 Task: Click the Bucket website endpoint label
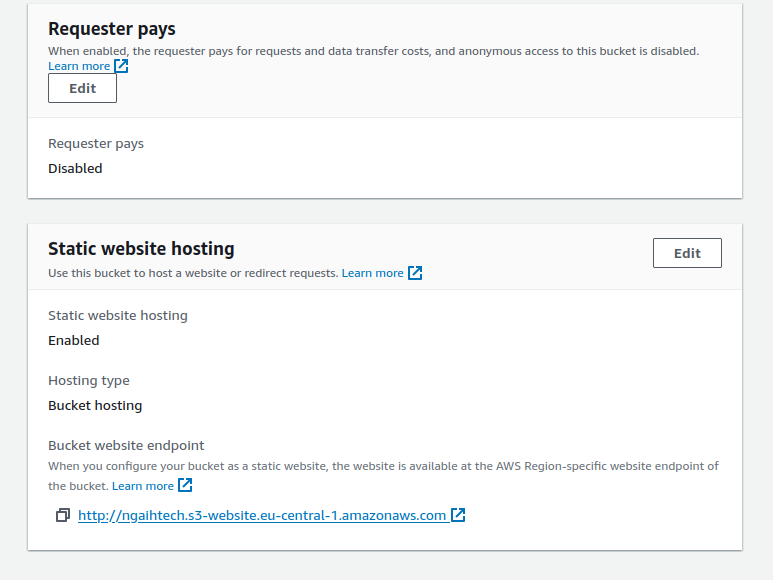126,445
